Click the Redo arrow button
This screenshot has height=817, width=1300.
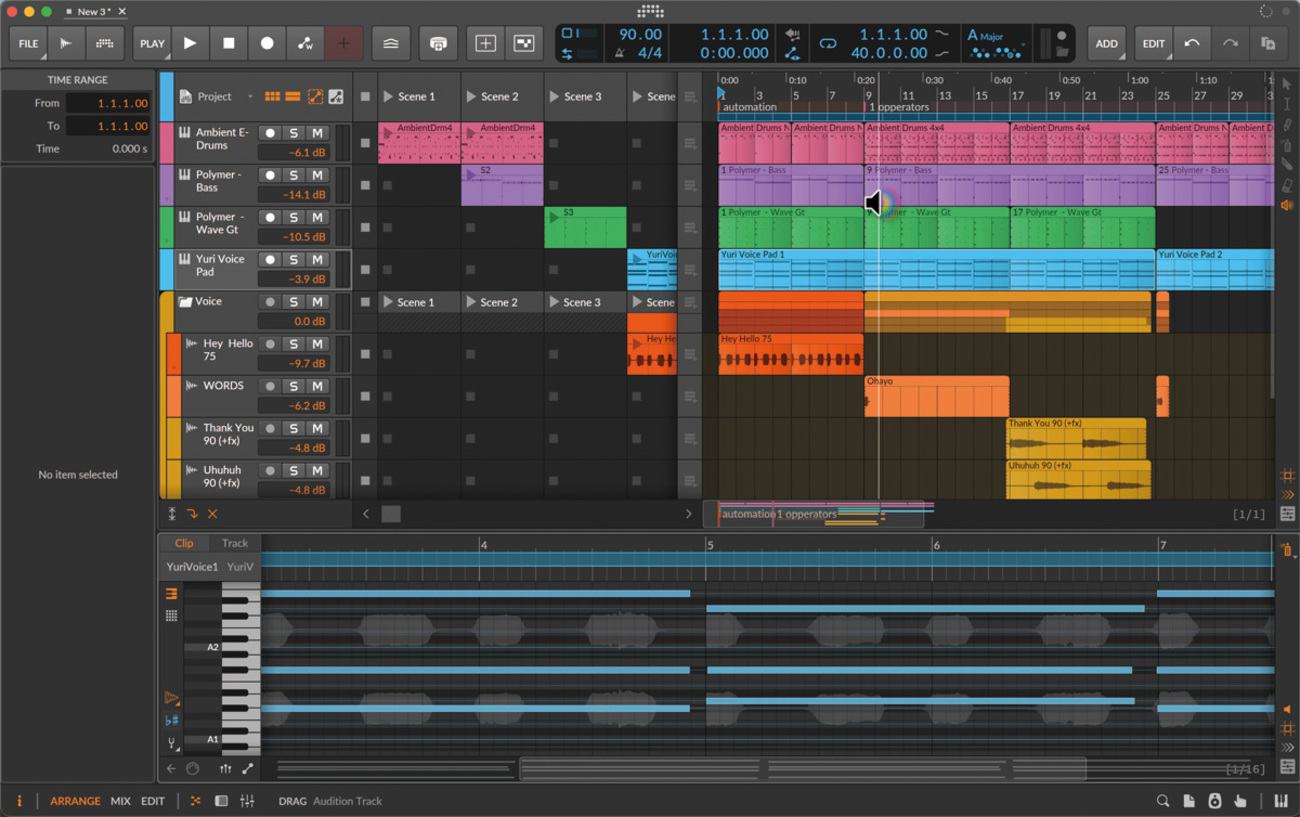coord(1230,44)
